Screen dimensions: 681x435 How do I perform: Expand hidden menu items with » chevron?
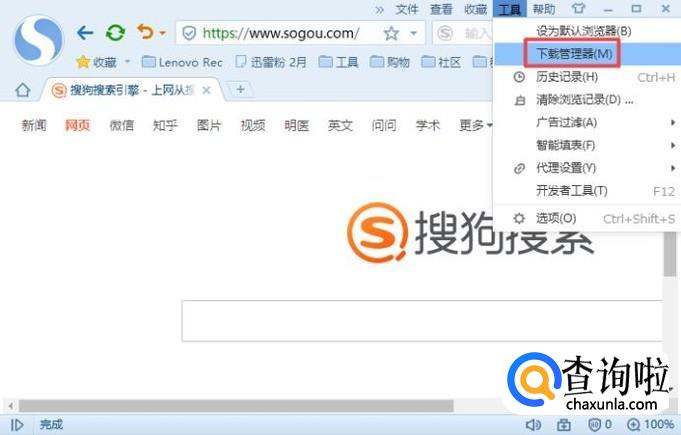pyautogui.click(x=380, y=10)
